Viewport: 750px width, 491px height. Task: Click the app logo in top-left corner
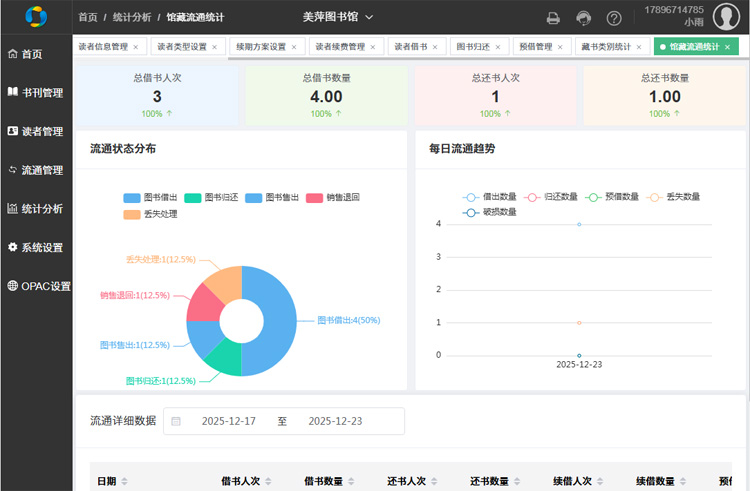[x=36, y=17]
